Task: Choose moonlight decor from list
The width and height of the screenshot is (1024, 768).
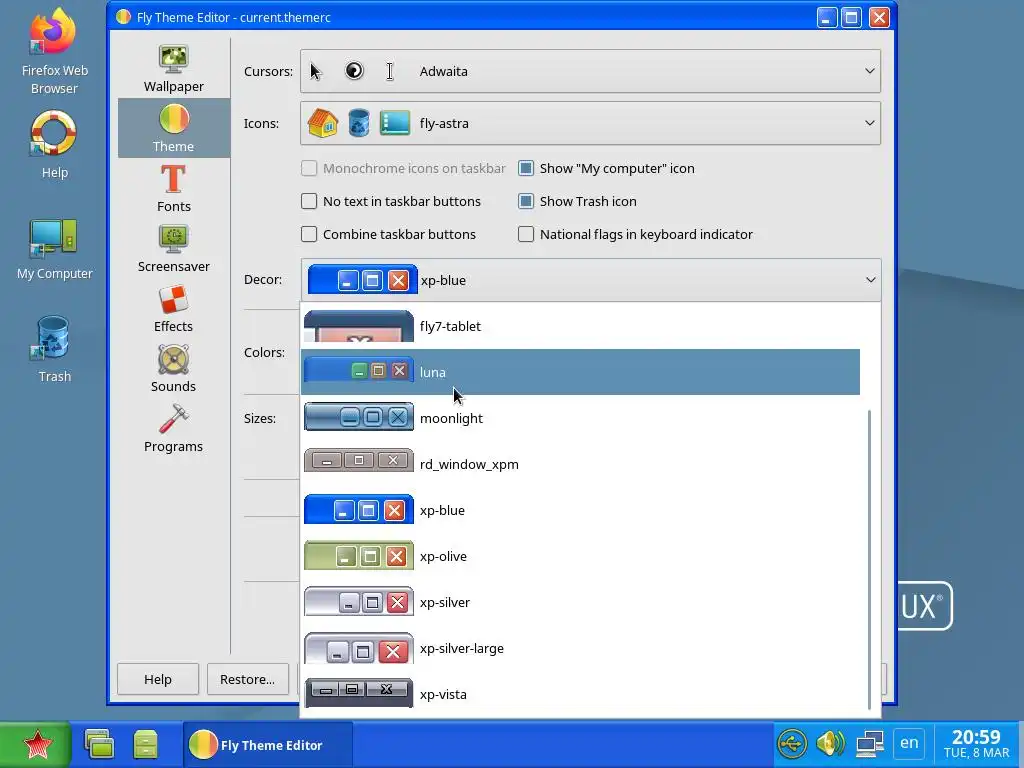Action: click(580, 418)
